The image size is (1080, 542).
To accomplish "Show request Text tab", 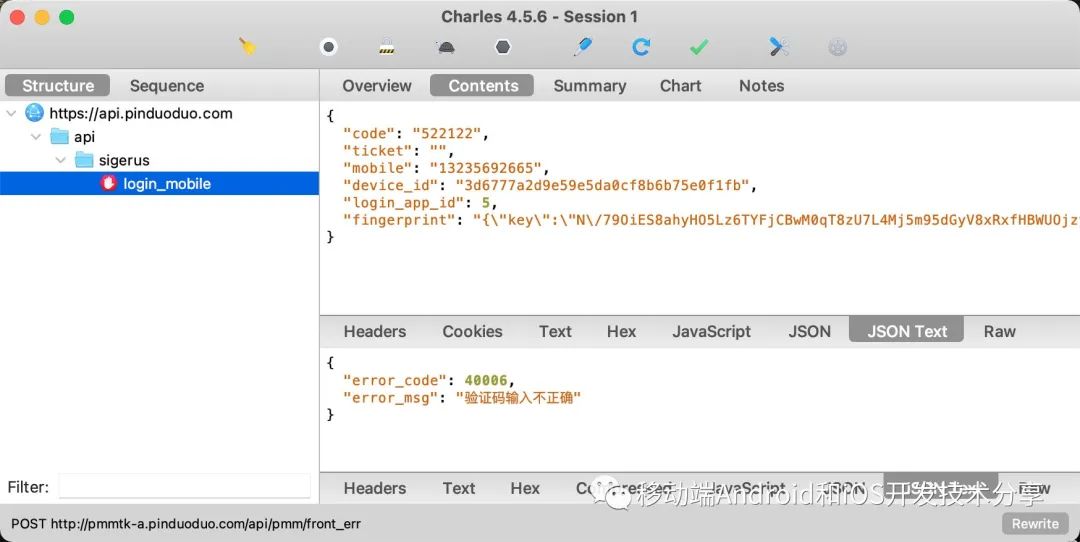I will click(555, 331).
